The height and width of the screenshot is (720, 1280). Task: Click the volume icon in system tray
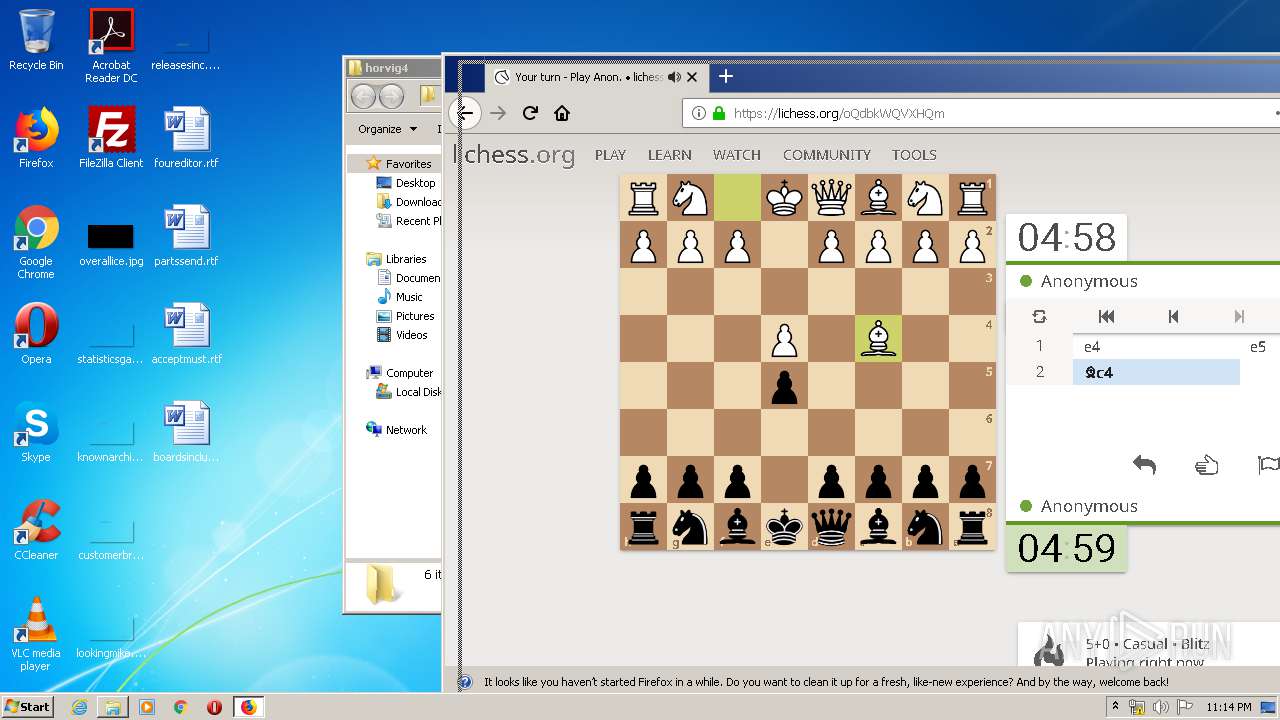point(1162,707)
